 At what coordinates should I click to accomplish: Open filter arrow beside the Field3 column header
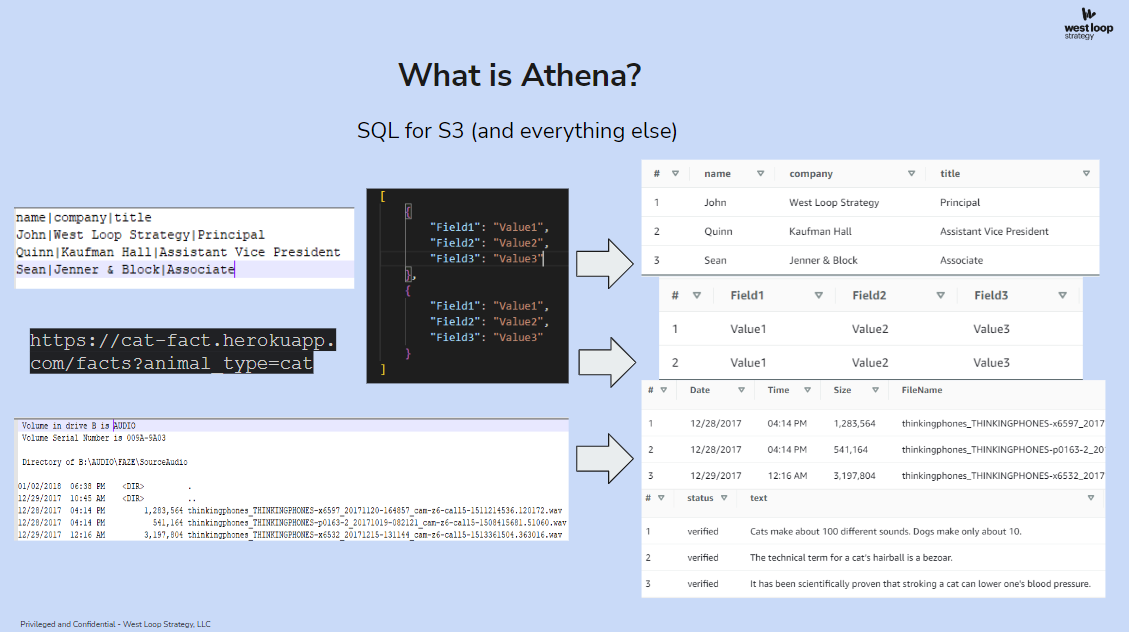coord(1063,295)
